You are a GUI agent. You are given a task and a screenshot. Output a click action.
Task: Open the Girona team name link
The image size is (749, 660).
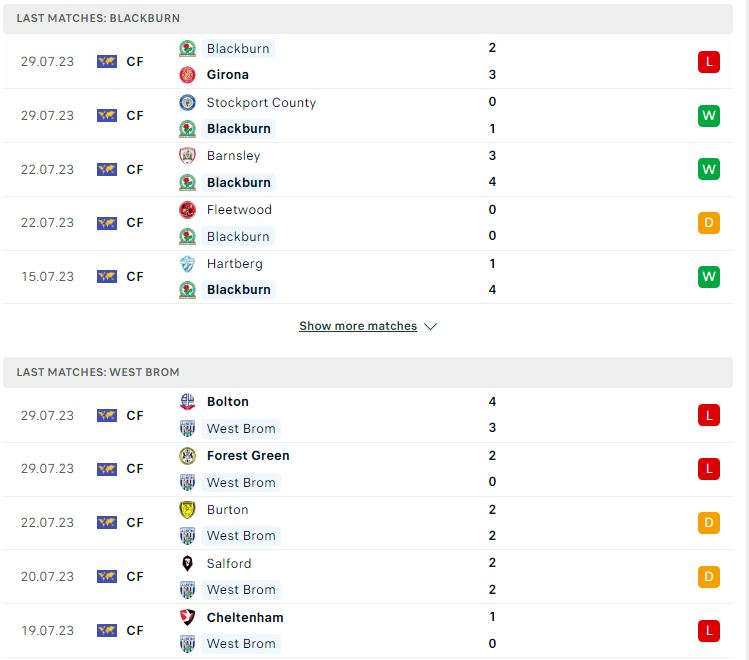(x=228, y=75)
